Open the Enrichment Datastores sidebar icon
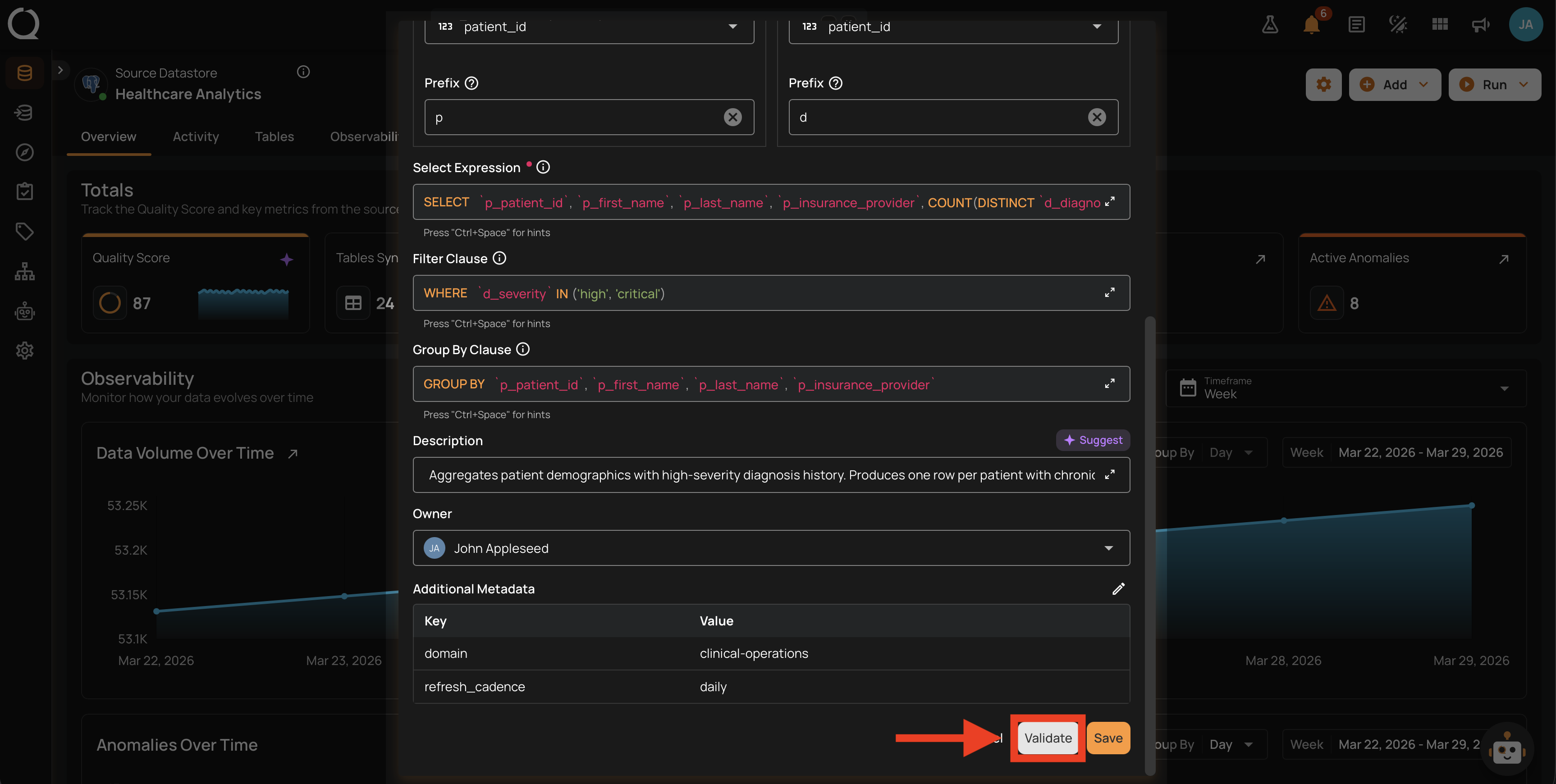 25,112
